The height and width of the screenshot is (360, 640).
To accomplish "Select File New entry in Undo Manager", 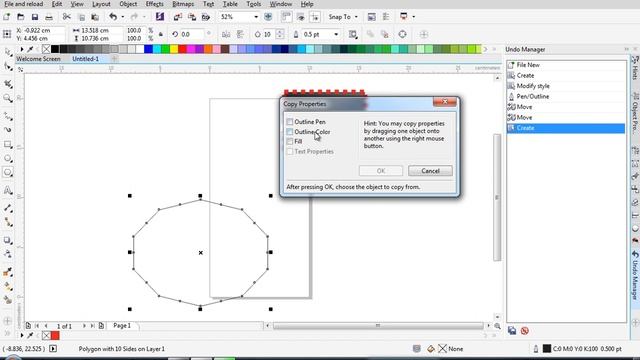I will [x=566, y=65].
